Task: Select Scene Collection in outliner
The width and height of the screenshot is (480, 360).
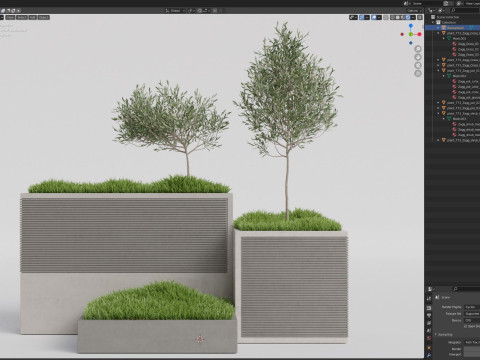Action: pos(448,17)
